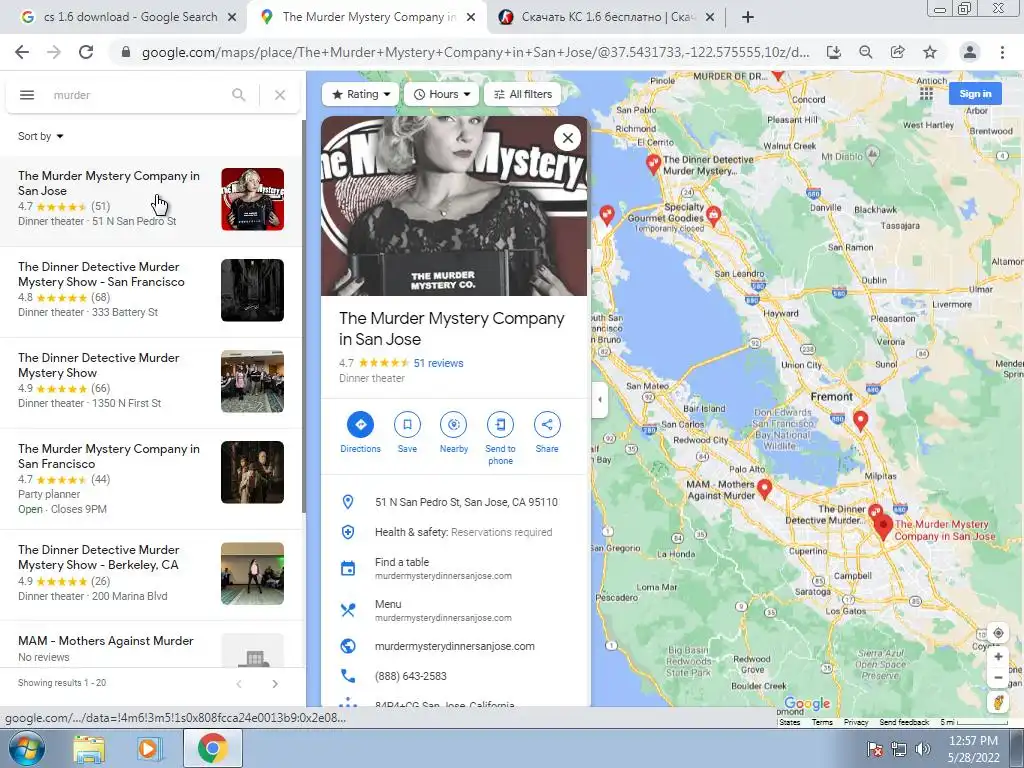Image resolution: width=1024 pixels, height=768 pixels.
Task: Click the Sign in button
Action: (975, 93)
